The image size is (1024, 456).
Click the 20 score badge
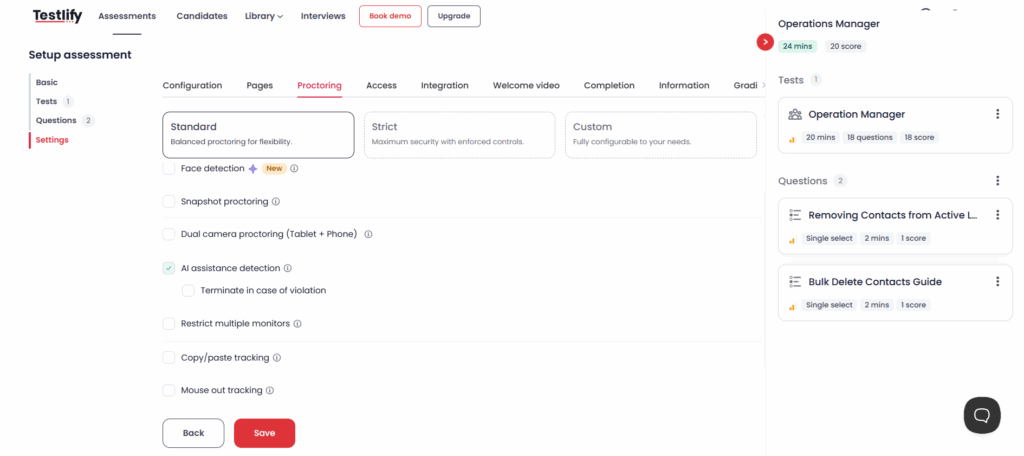[x=846, y=46]
